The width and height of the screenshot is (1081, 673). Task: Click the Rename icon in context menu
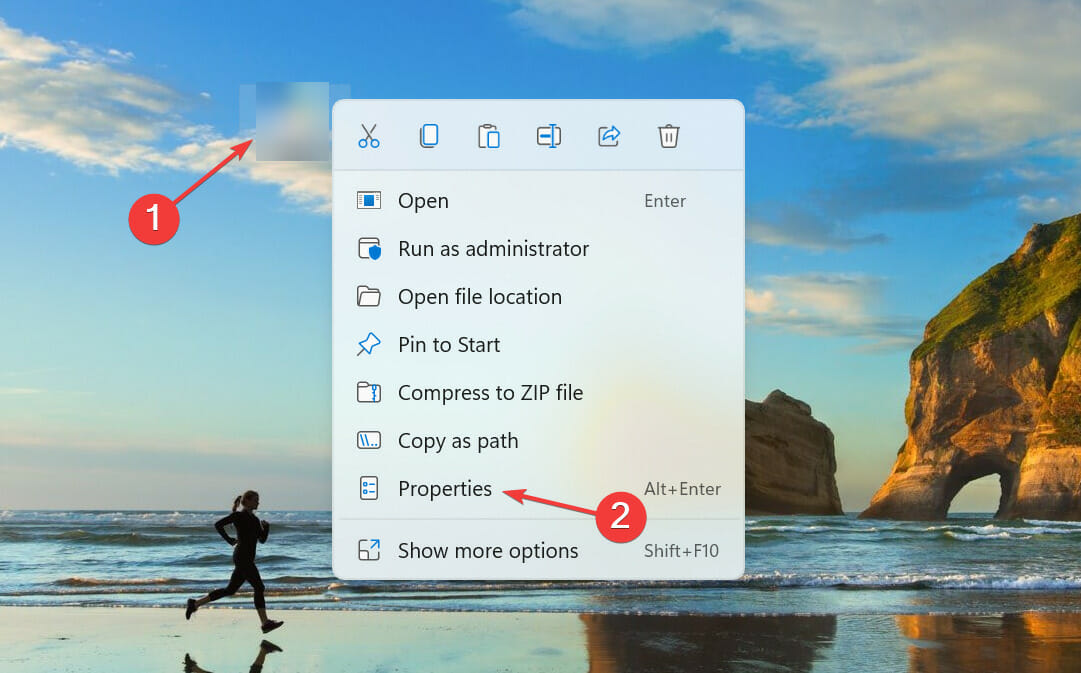coord(549,136)
